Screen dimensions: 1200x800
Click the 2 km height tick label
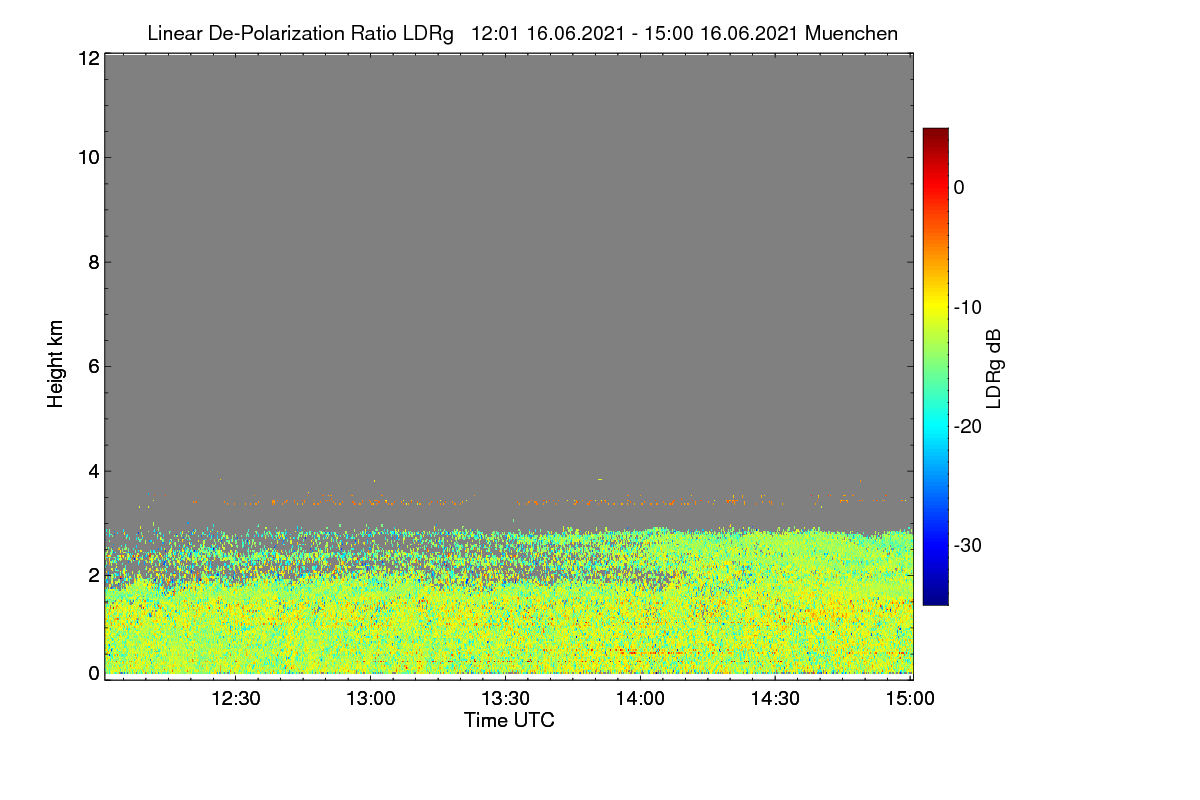tap(93, 575)
